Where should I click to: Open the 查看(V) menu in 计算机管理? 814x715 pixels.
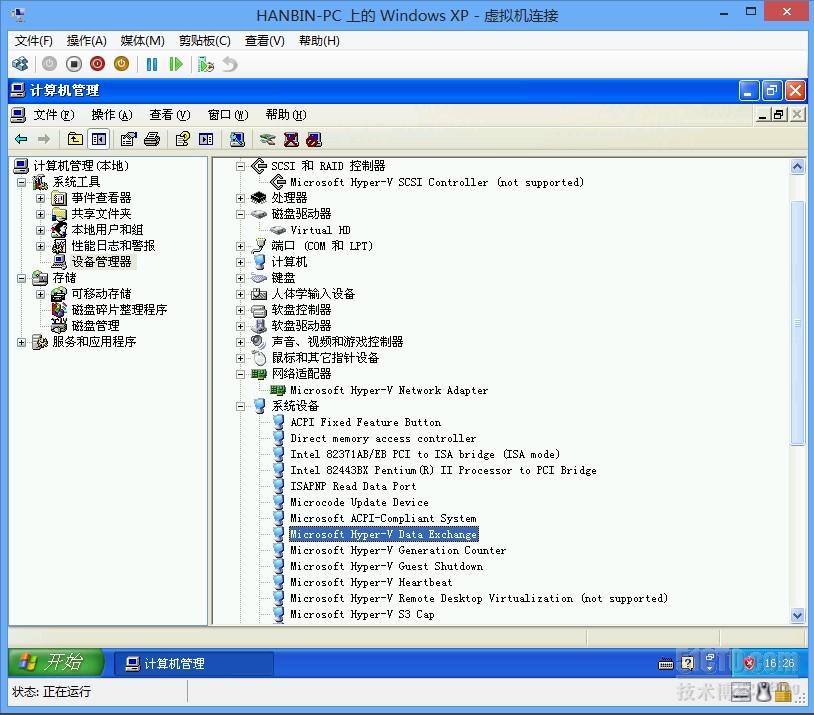(x=170, y=115)
